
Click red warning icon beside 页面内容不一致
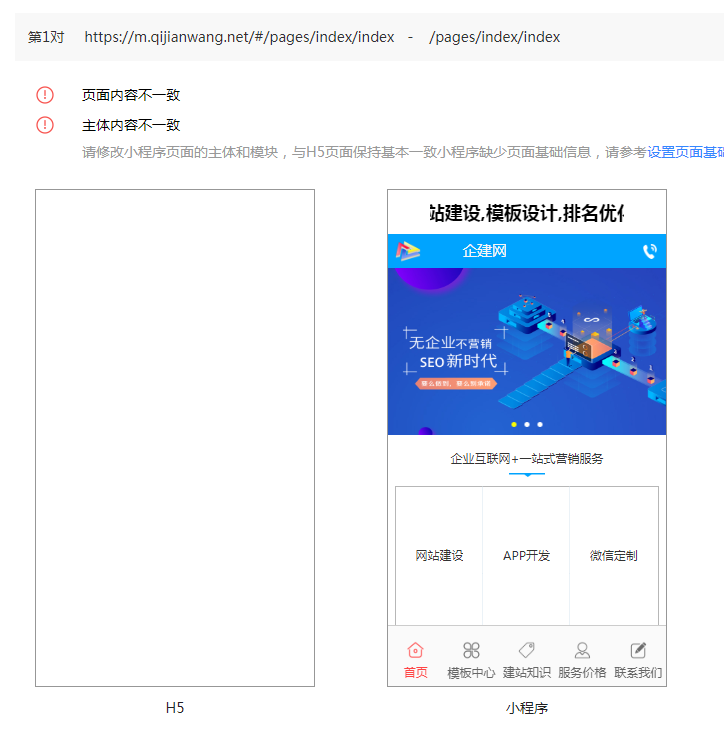point(45,95)
